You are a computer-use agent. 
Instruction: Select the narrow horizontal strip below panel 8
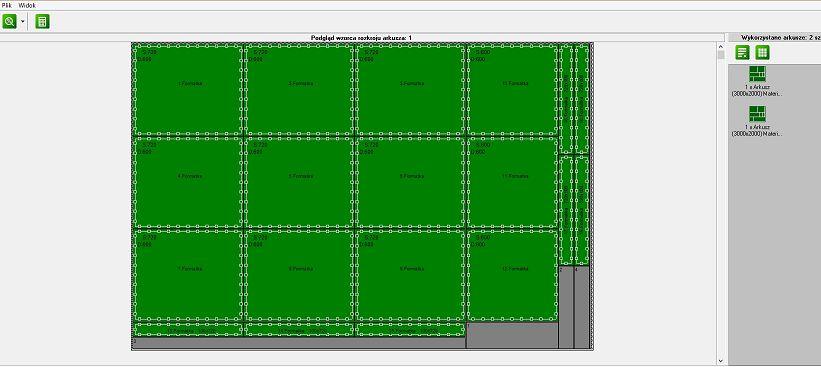pyautogui.click(x=298, y=329)
